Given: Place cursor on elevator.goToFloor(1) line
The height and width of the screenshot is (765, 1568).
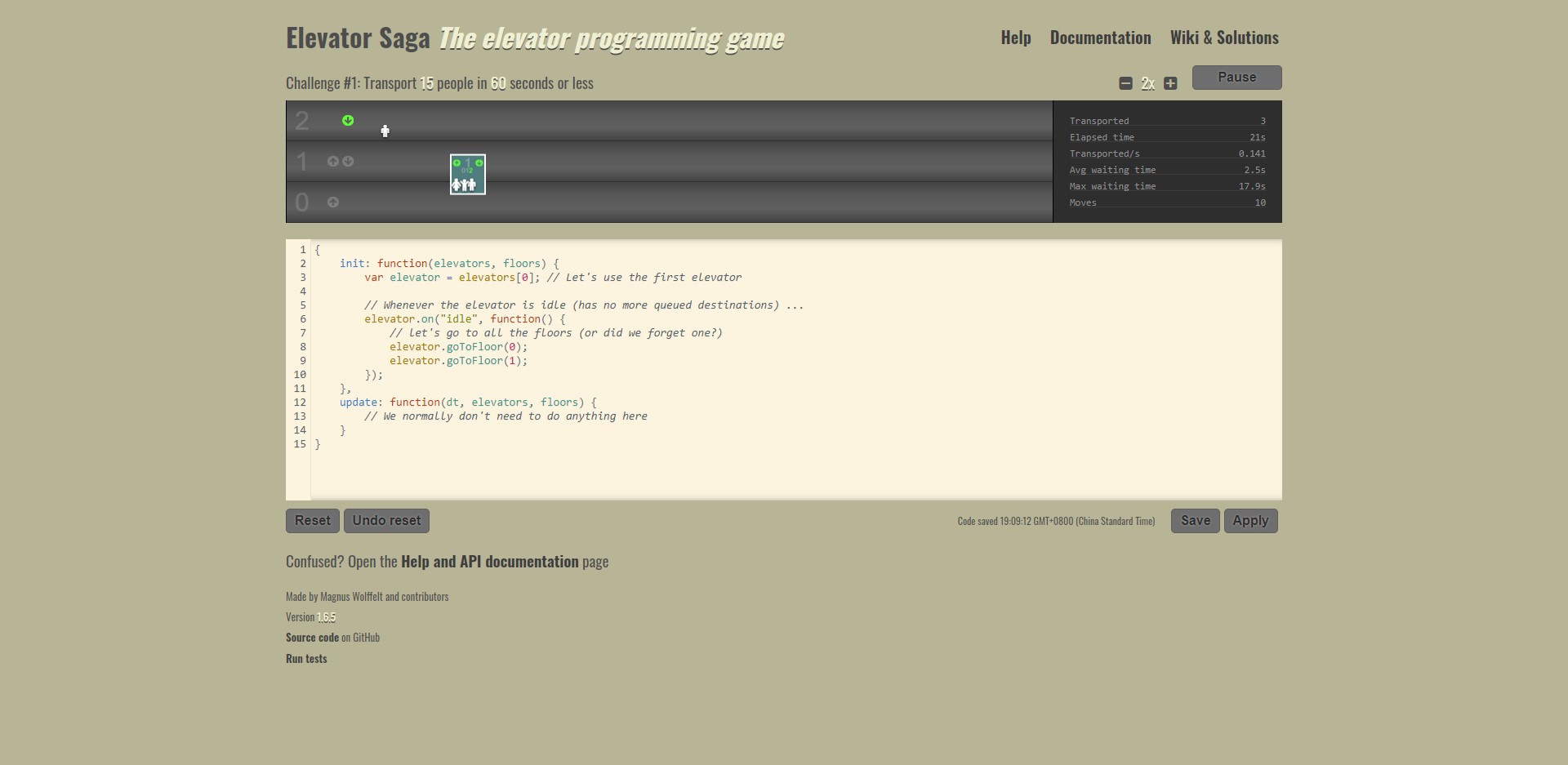Looking at the screenshot, I should click(x=458, y=361).
